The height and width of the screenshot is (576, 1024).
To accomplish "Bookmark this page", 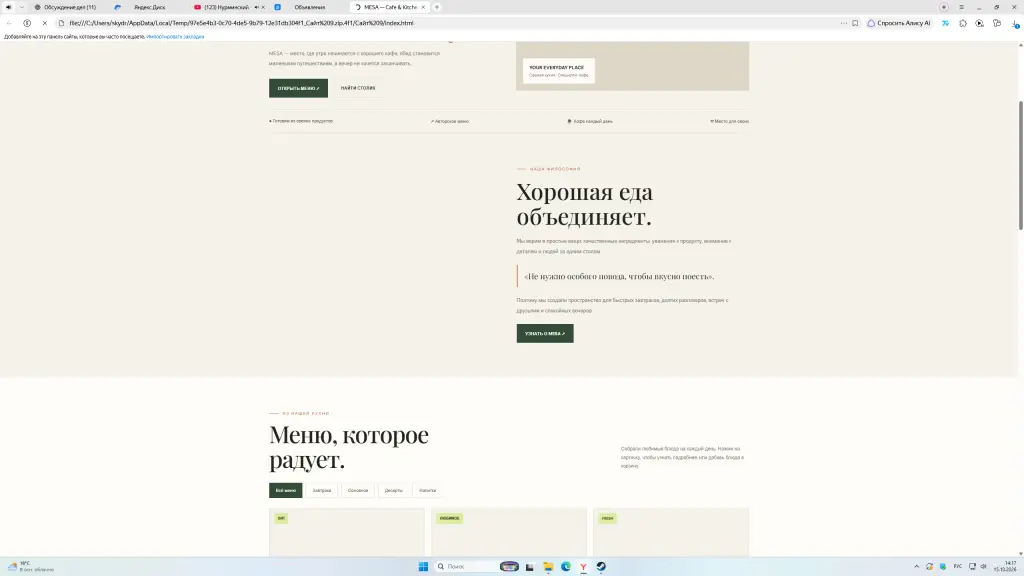I will [855, 23].
